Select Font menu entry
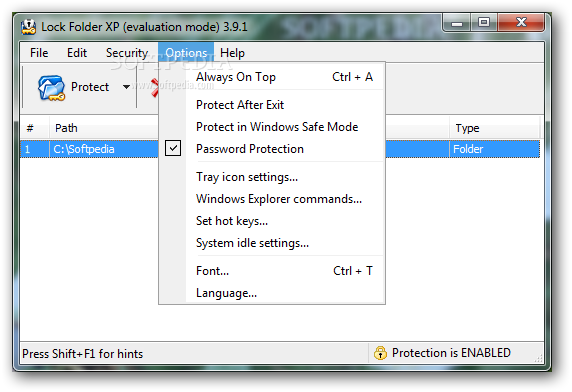This screenshot has height=392, width=572. [272, 271]
